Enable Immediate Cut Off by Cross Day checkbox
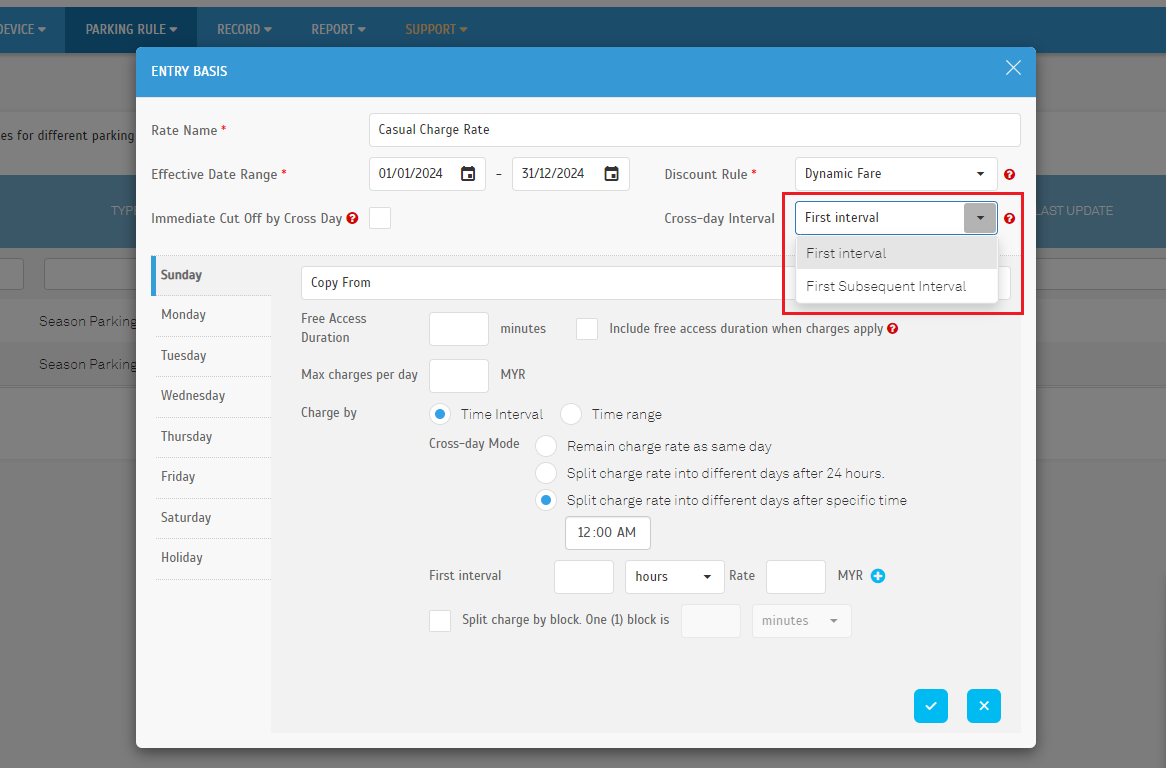The image size is (1166, 768). [380, 218]
